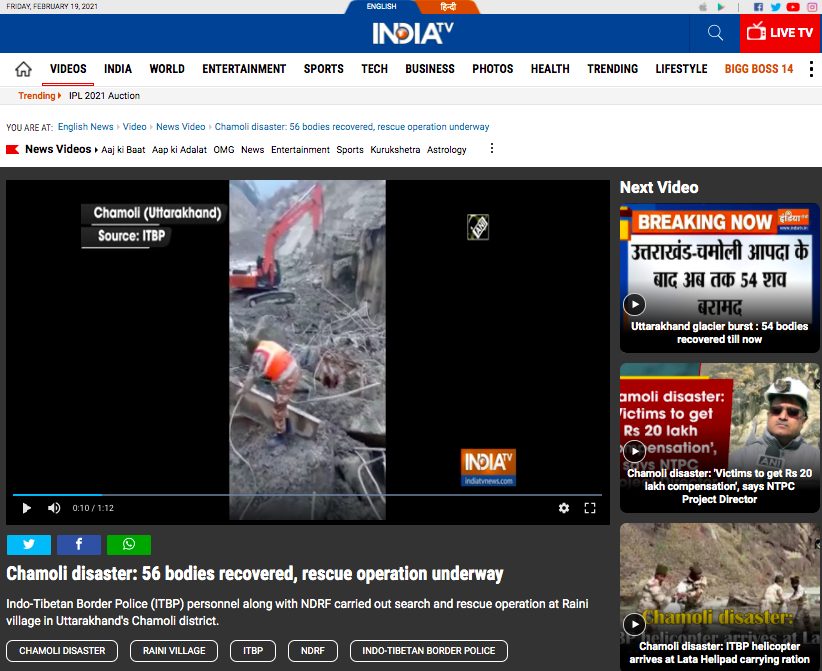Screen dimensions: 822x671
Task: Click play icon on glacier burst thumbnail
Action: [634, 305]
